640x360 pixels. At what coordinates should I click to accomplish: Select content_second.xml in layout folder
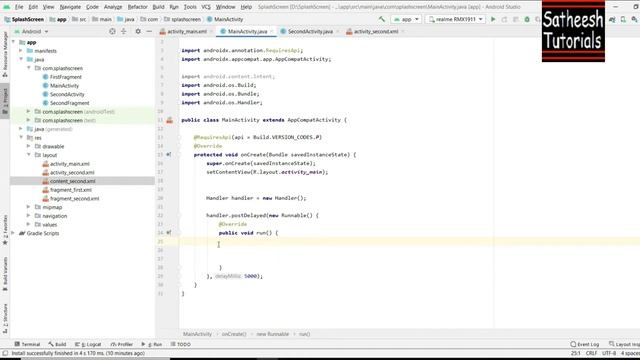click(73, 181)
